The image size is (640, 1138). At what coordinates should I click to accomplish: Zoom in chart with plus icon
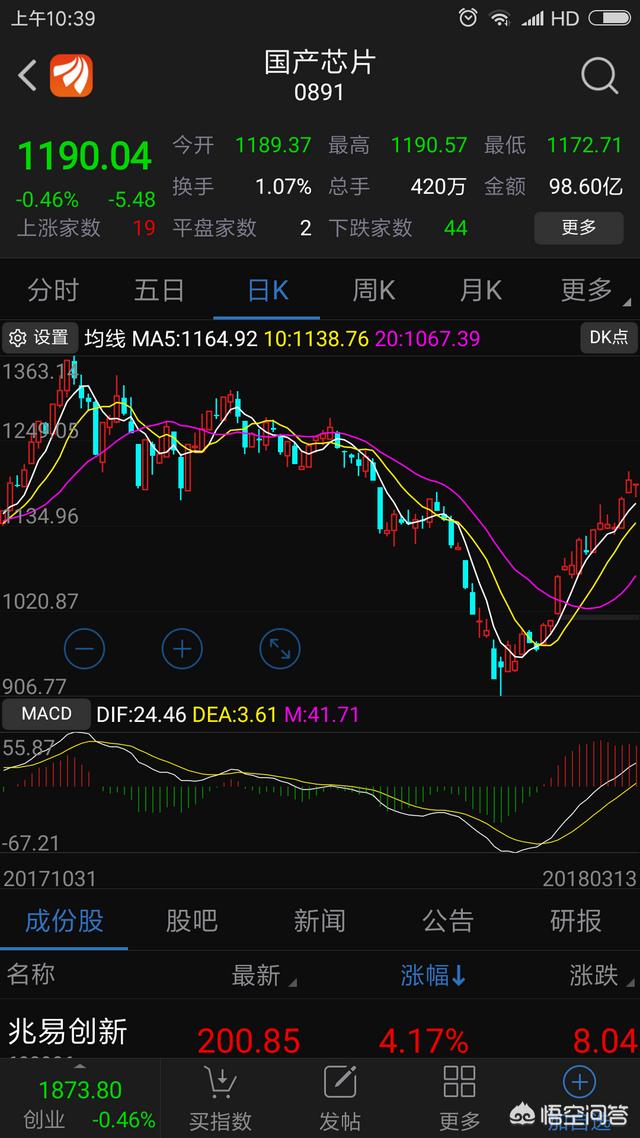click(x=182, y=649)
